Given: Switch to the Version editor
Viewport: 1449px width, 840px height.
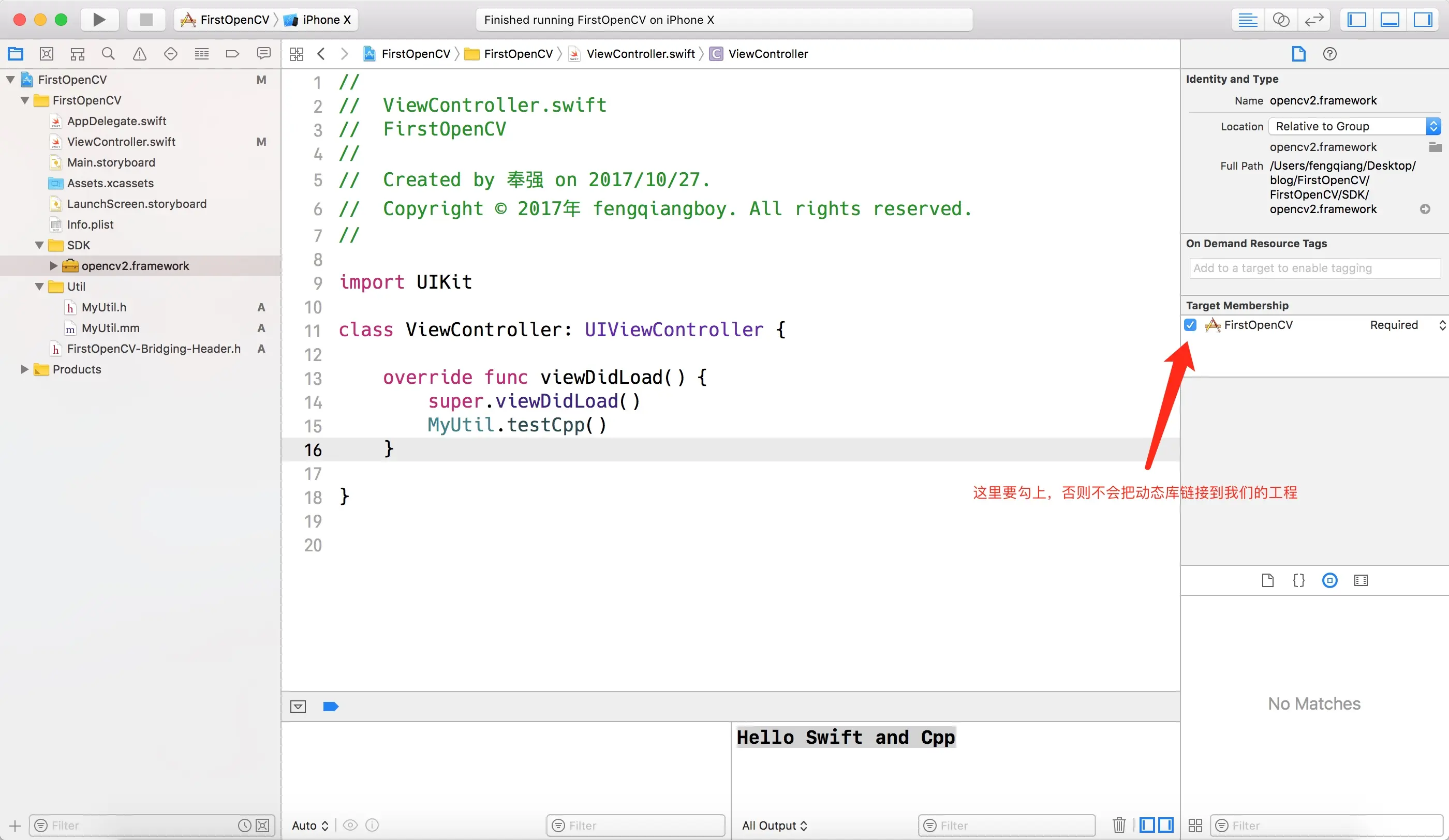Looking at the screenshot, I should [x=1314, y=20].
